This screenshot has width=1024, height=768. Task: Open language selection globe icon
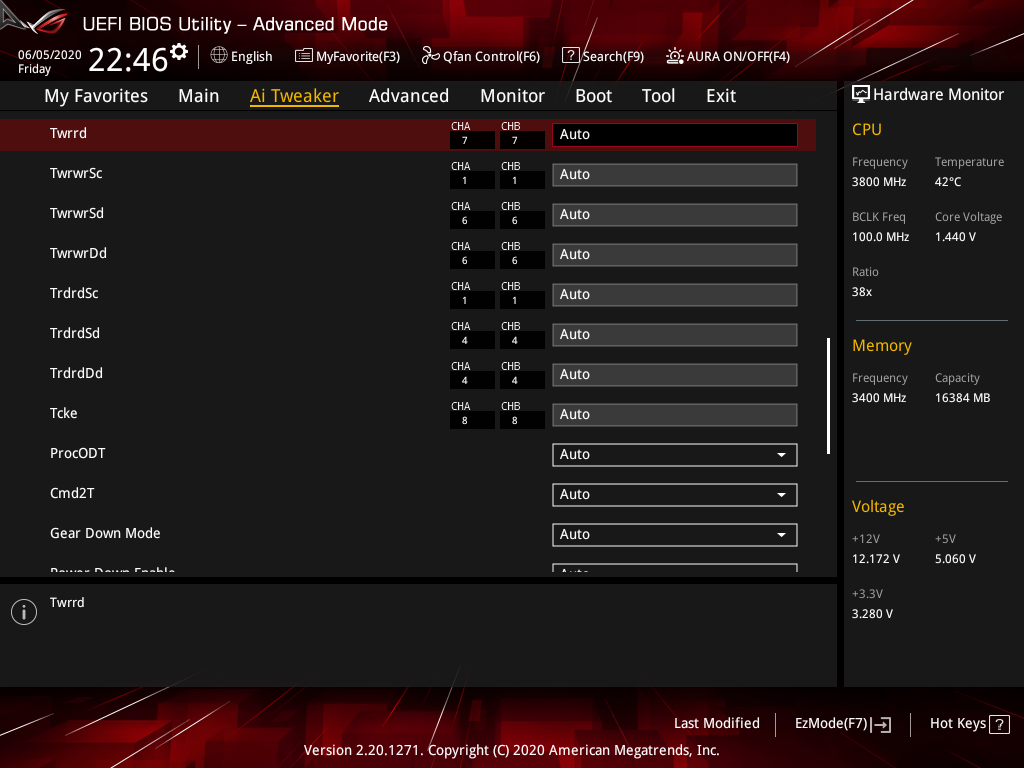tap(219, 56)
